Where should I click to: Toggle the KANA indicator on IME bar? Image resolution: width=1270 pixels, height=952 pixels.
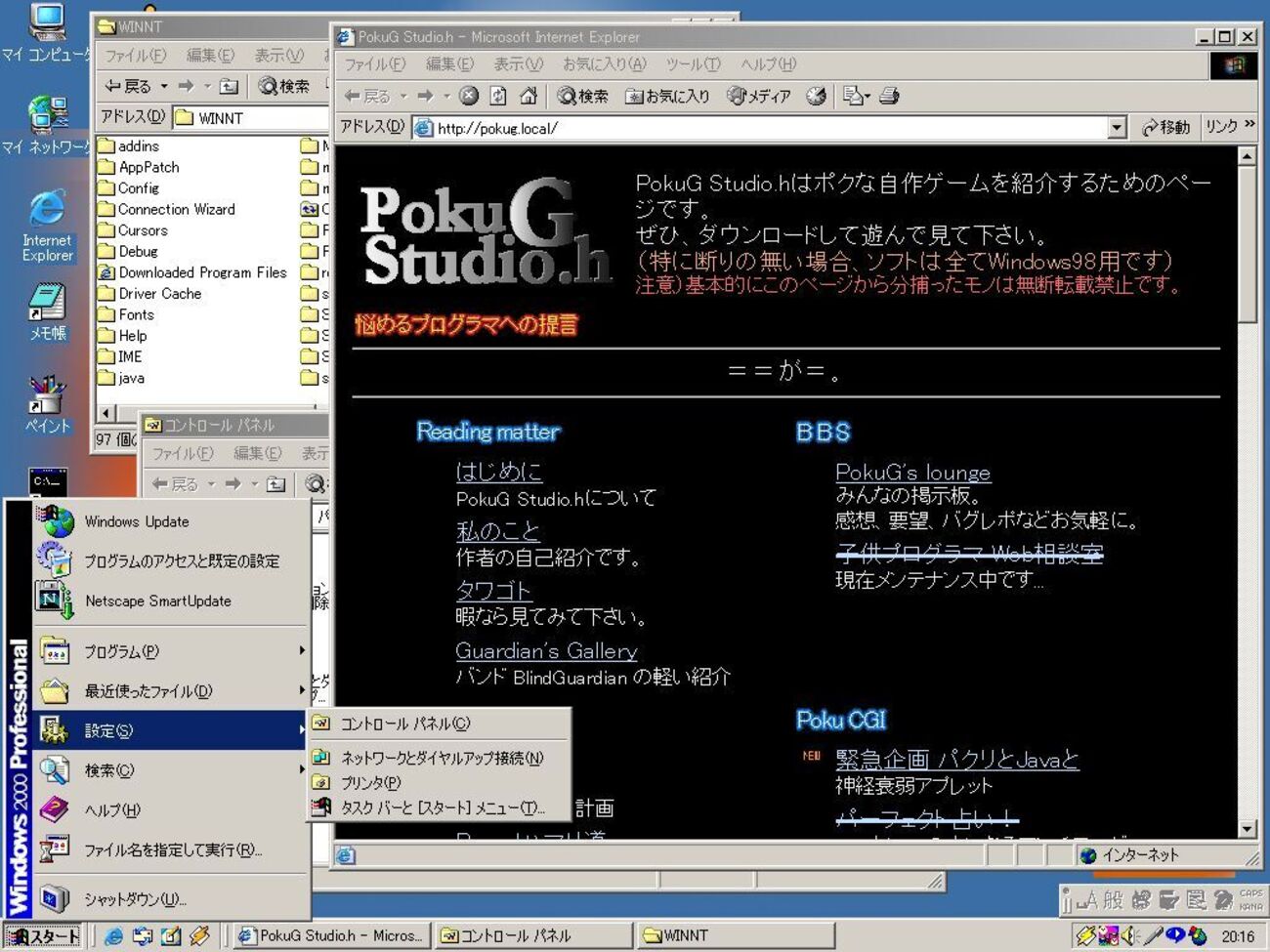(x=1250, y=906)
